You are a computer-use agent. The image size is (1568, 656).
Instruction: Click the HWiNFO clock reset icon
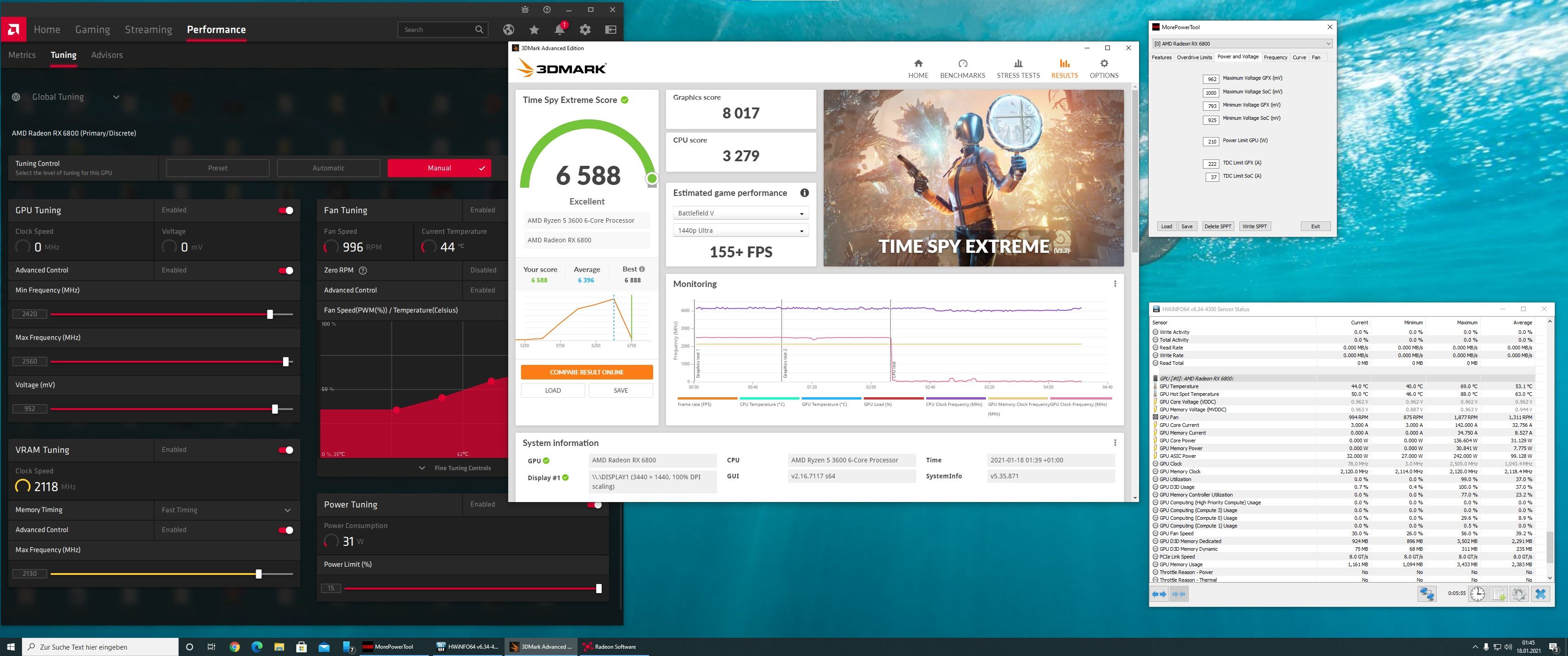[x=1477, y=594]
